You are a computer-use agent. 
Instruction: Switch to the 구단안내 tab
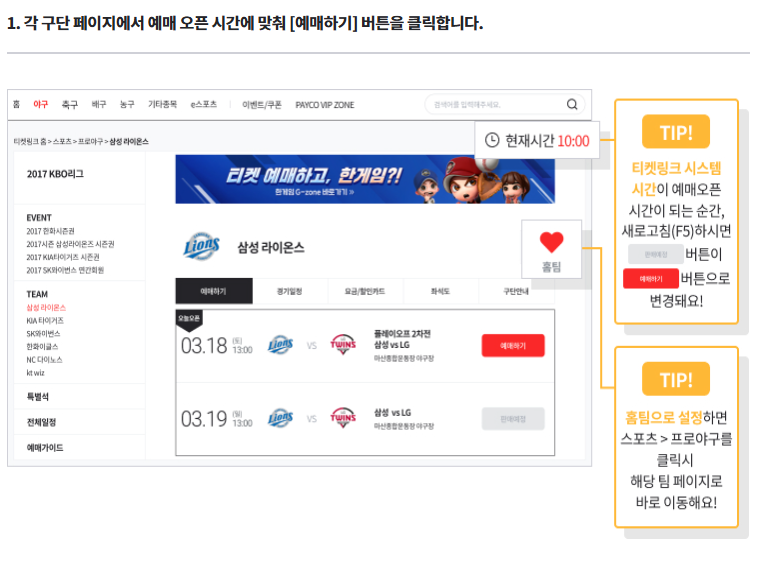(x=516, y=291)
